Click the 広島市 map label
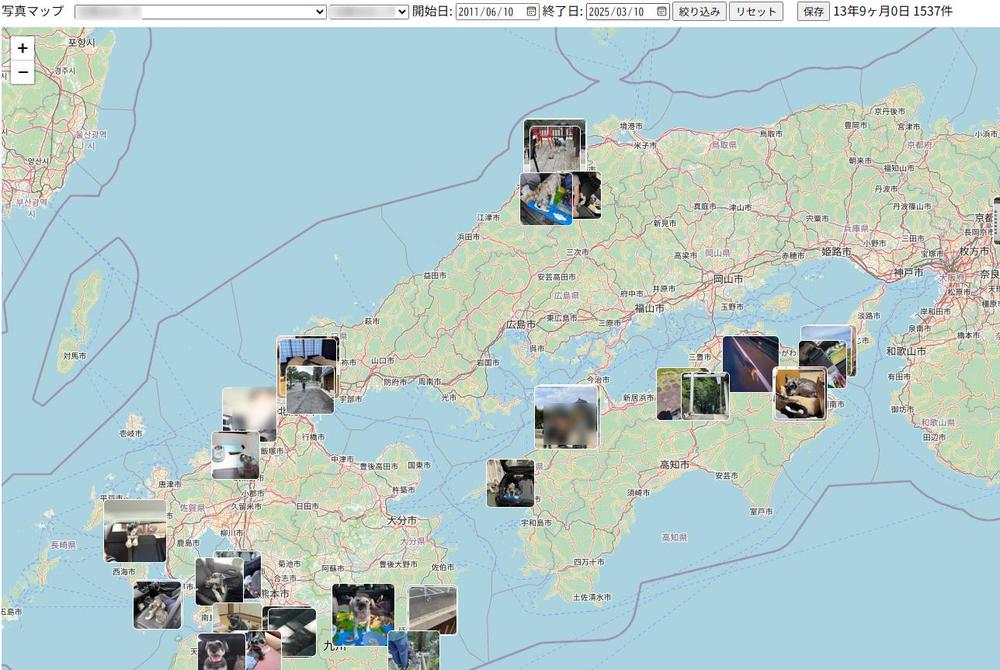 click(x=521, y=324)
